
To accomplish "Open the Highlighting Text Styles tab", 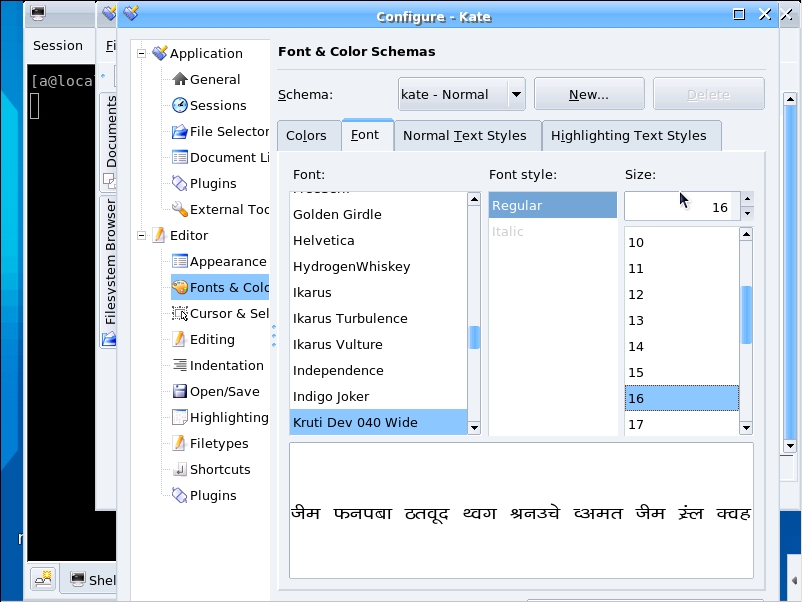I will 631,136.
